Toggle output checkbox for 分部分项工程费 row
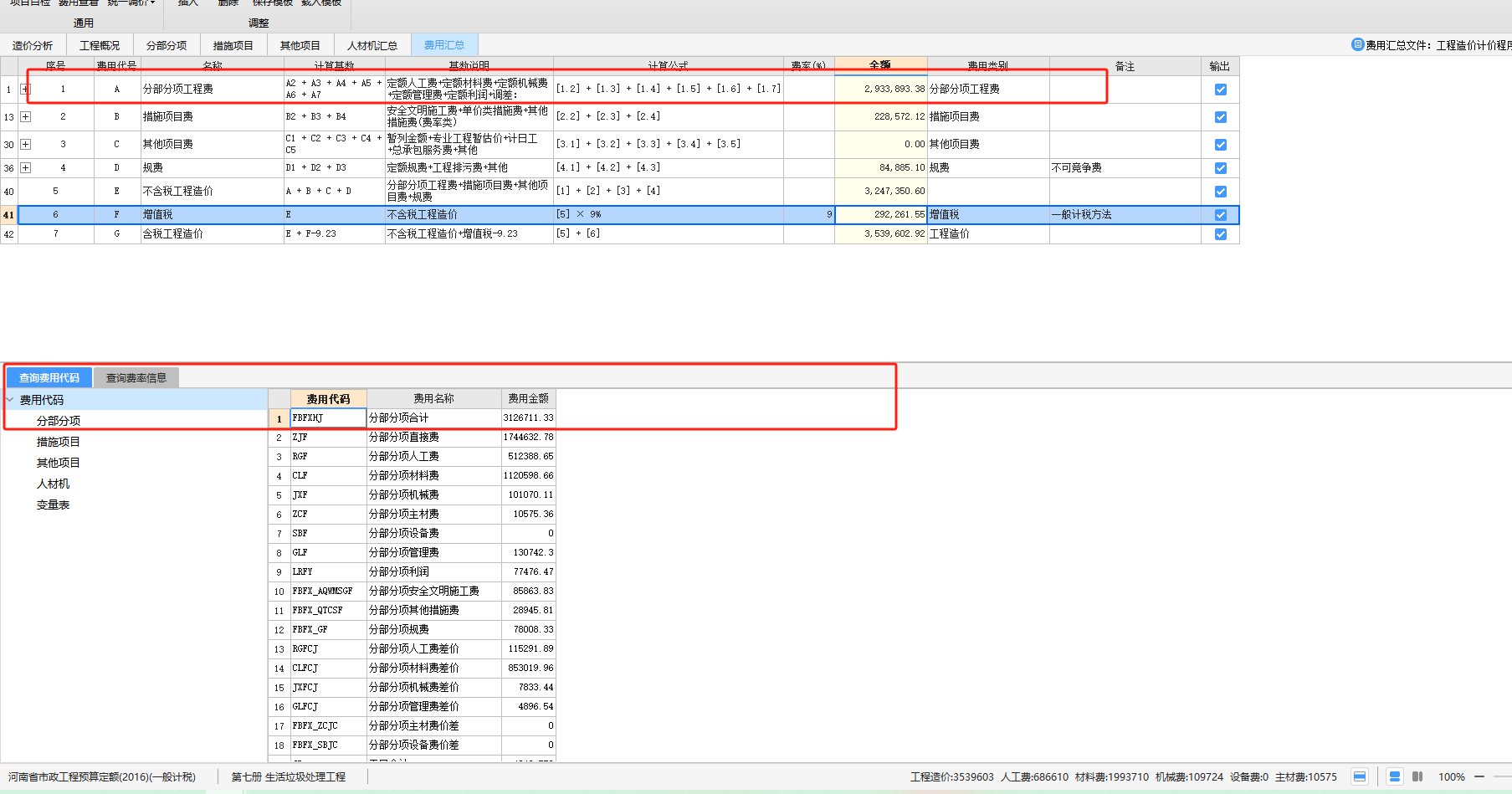The height and width of the screenshot is (794, 1512). (x=1220, y=89)
